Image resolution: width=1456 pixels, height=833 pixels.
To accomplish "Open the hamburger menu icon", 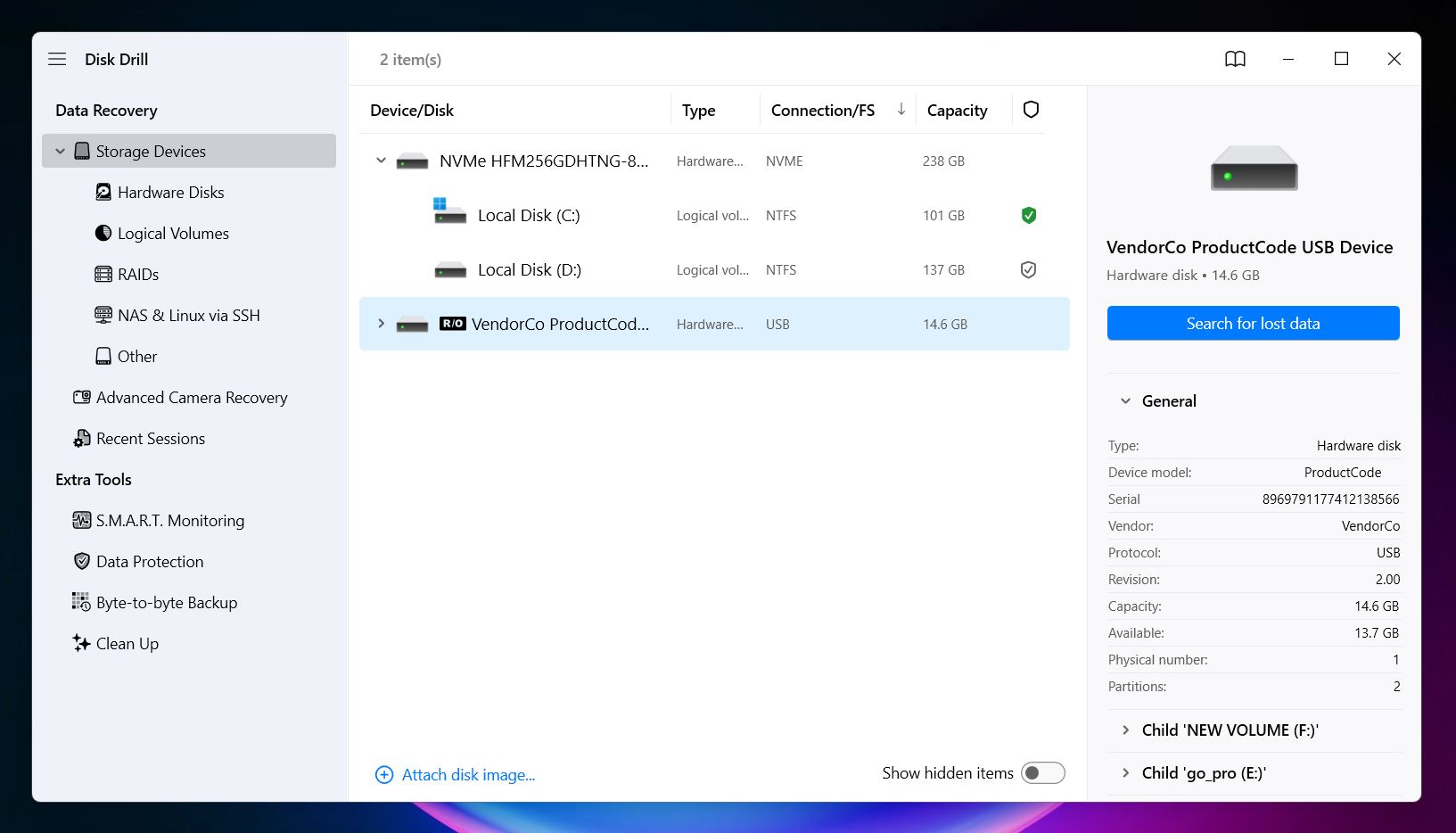I will click(57, 59).
